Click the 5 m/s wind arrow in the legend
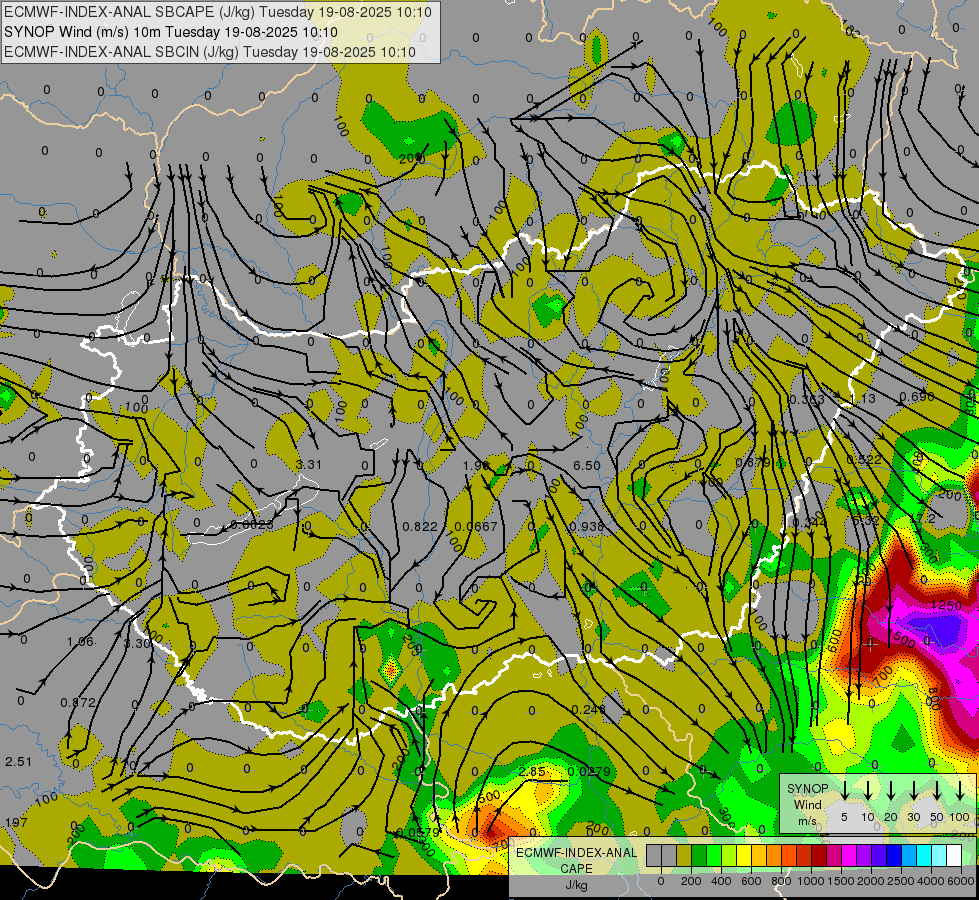The width and height of the screenshot is (979, 900). (x=844, y=789)
